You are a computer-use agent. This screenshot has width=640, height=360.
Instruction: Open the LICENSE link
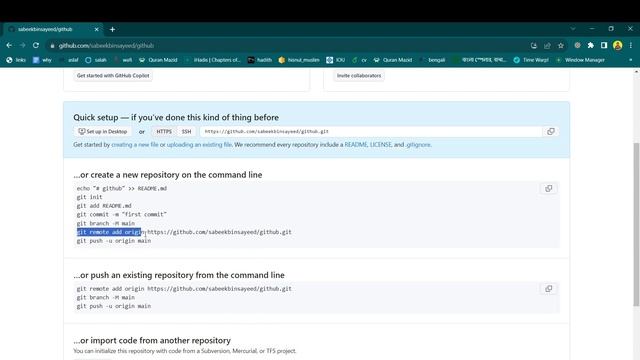[380, 144]
